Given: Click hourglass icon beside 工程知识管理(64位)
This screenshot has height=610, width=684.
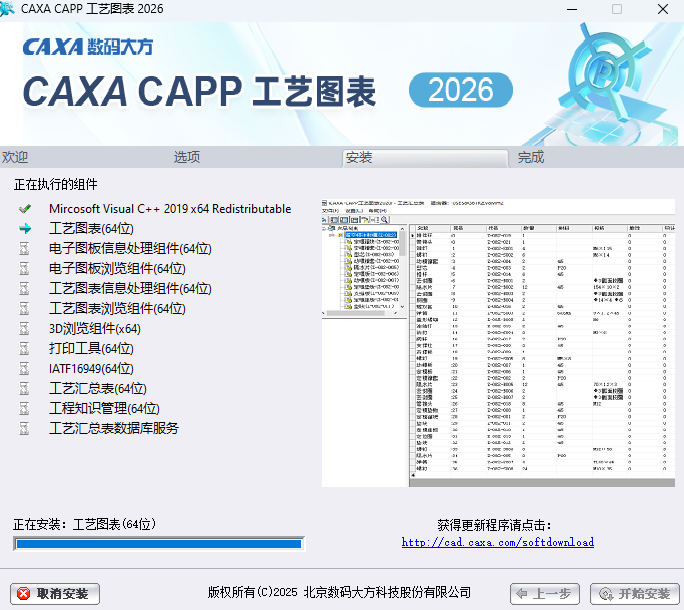Looking at the screenshot, I should click(x=24, y=408).
